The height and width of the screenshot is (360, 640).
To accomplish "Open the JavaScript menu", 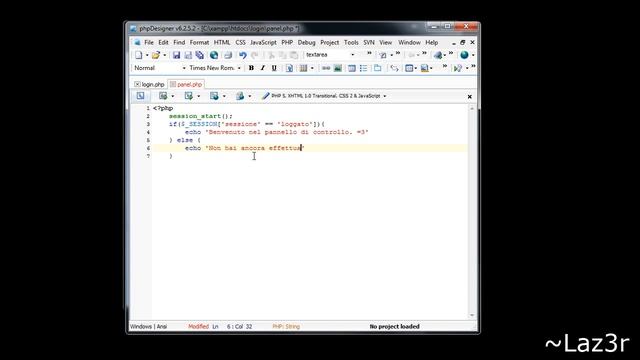I will click(x=263, y=42).
